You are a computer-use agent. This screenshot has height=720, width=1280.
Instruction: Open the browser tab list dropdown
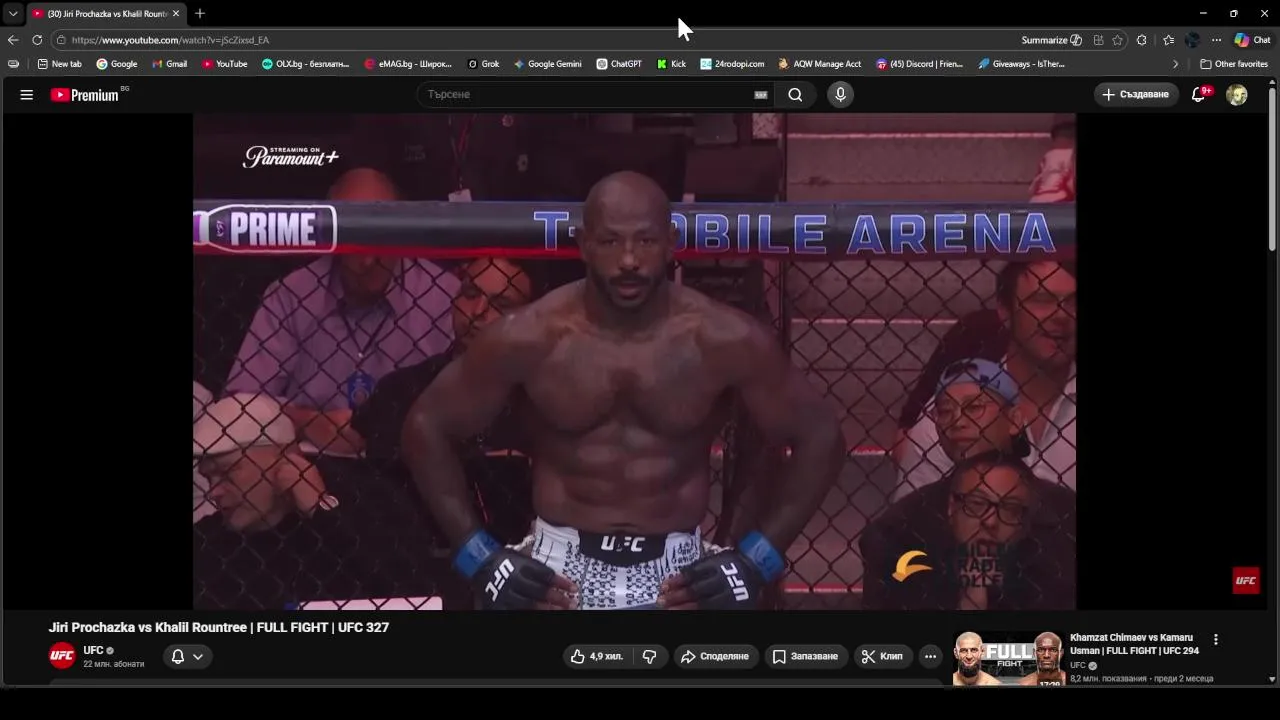[13, 13]
